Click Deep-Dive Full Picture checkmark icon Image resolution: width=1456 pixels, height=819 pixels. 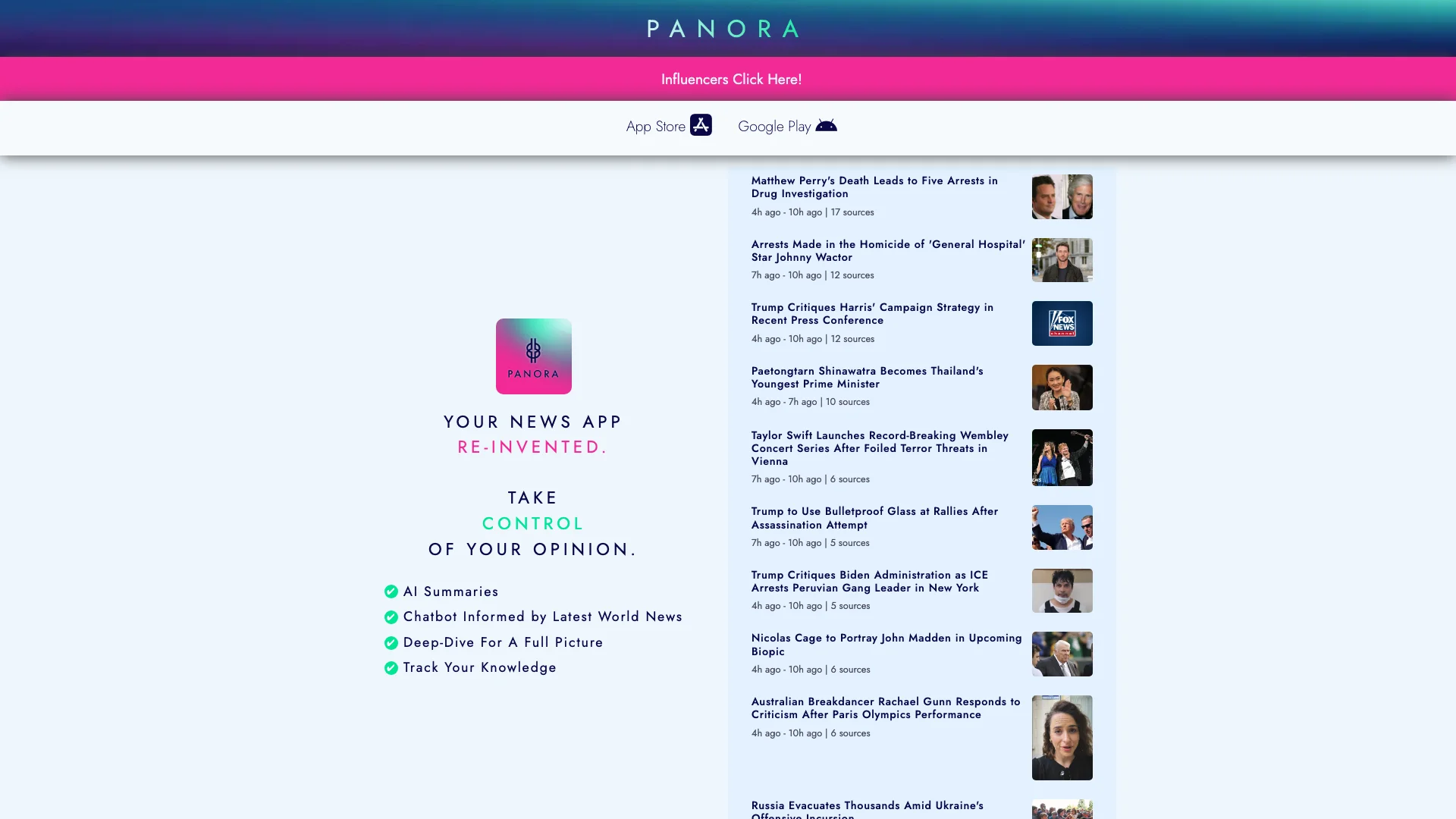(390, 642)
